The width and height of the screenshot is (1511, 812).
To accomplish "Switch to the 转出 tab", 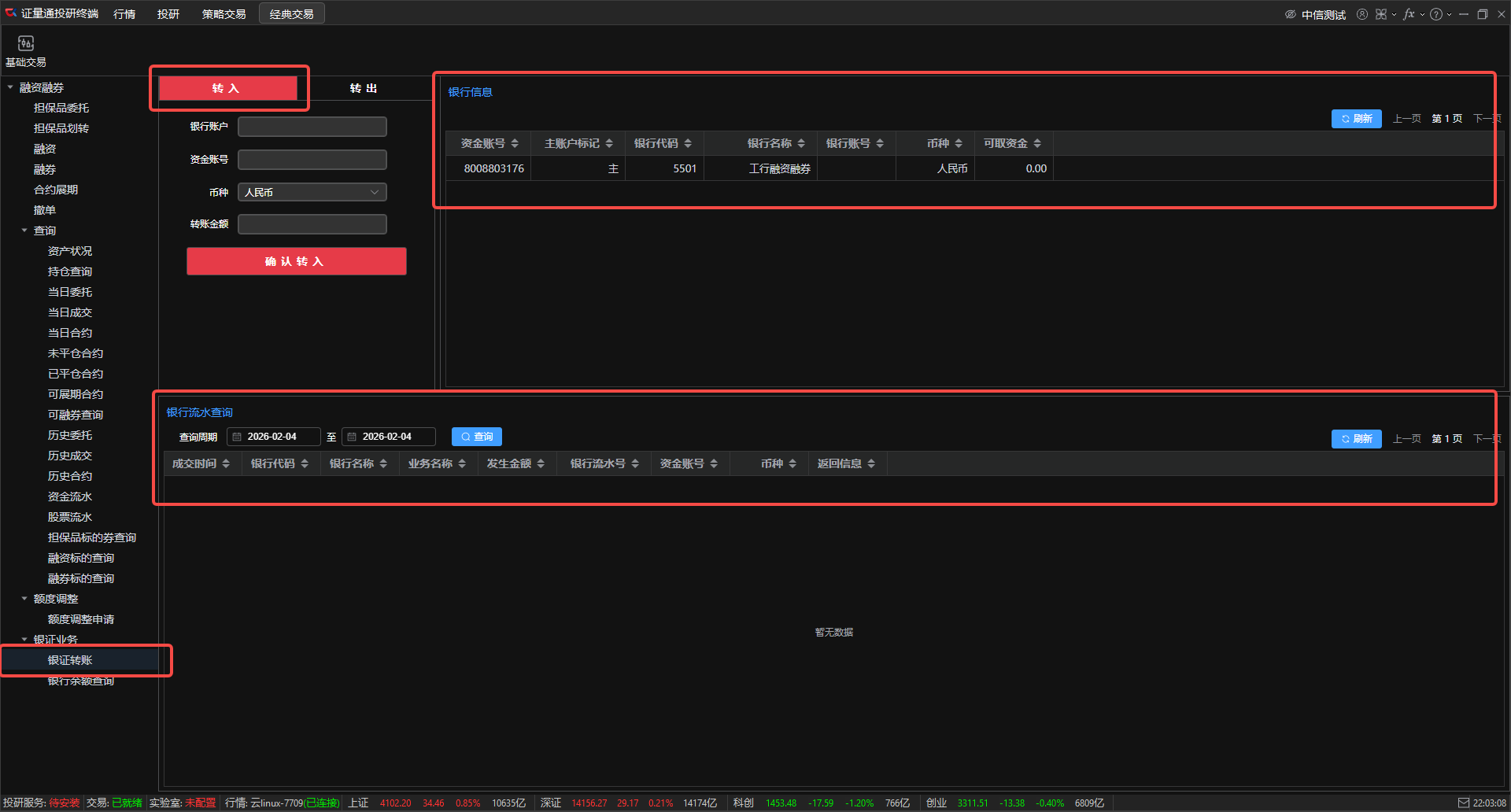I will [x=363, y=88].
